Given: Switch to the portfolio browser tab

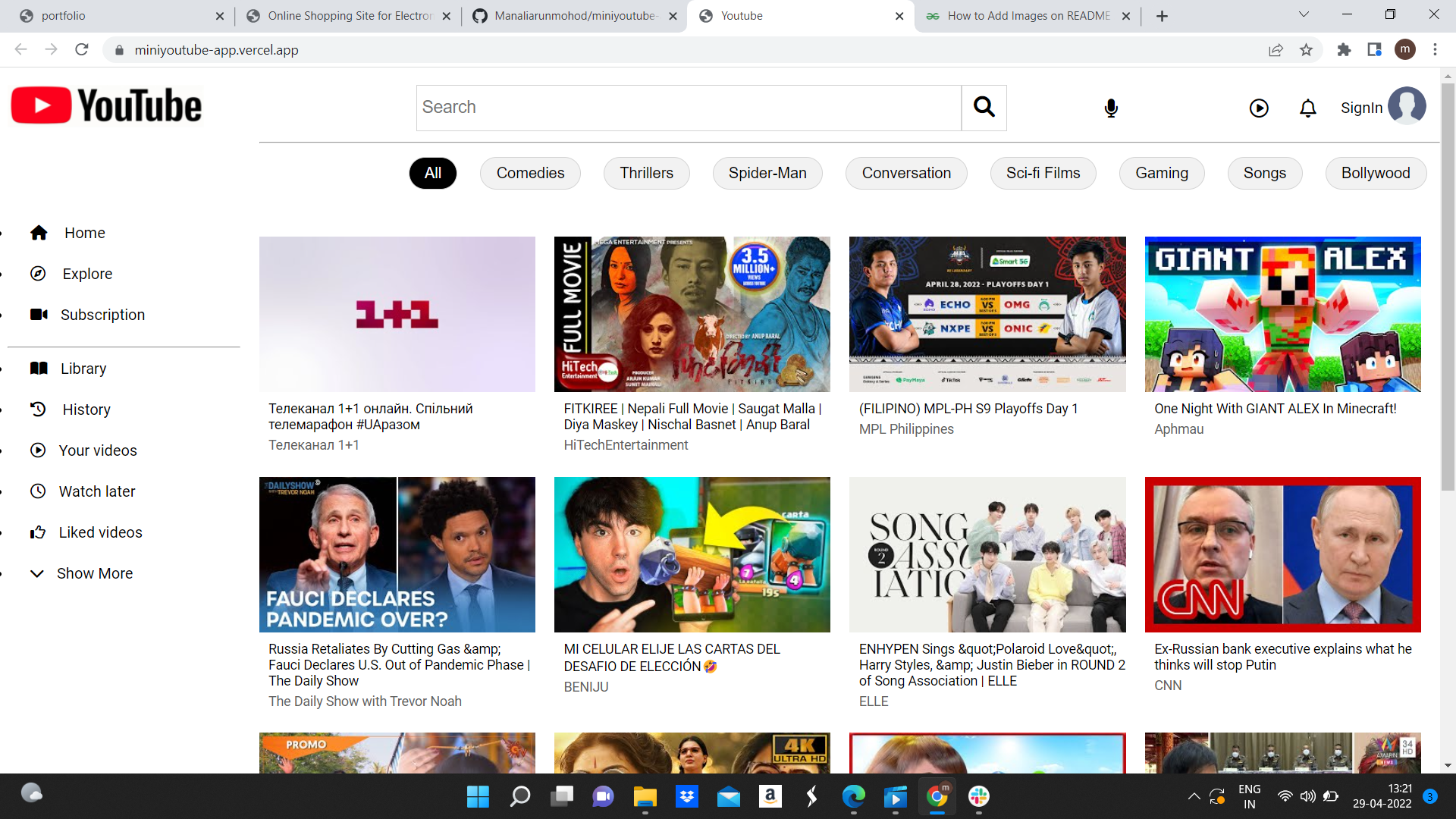Looking at the screenshot, I should coord(63,16).
